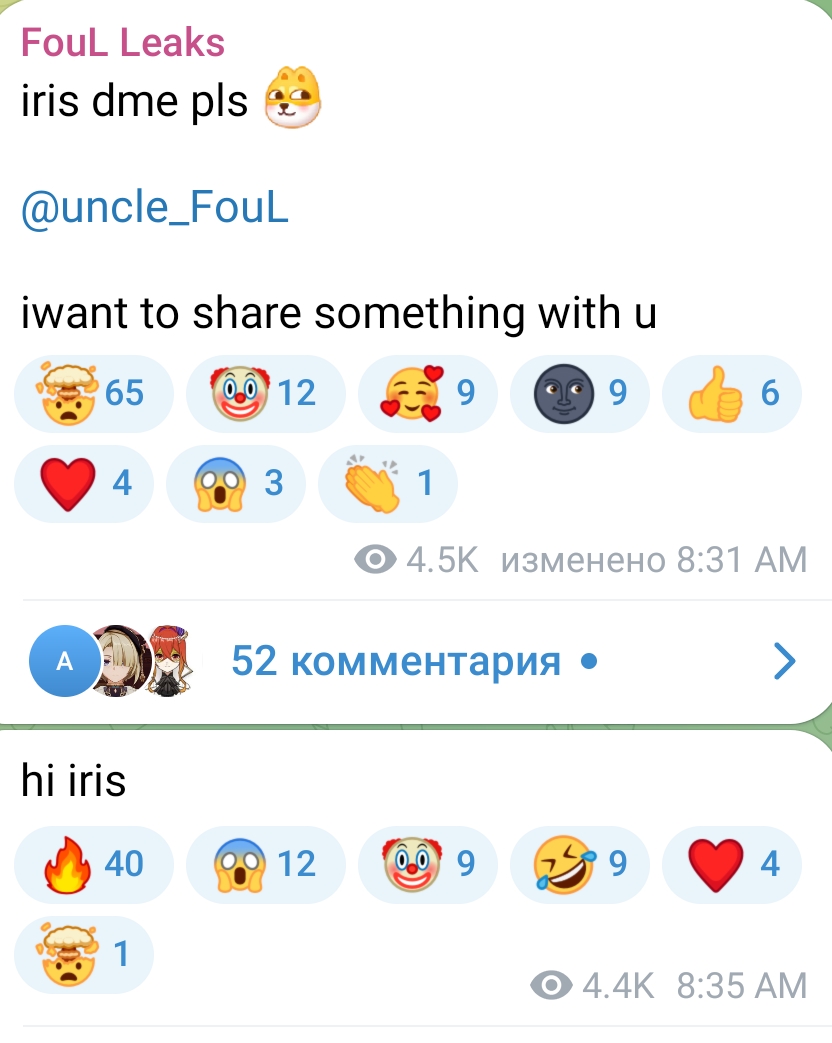Screen dimensions: 832x1043
Task: Open the @uncle_FouL profile link
Action: click(155, 209)
